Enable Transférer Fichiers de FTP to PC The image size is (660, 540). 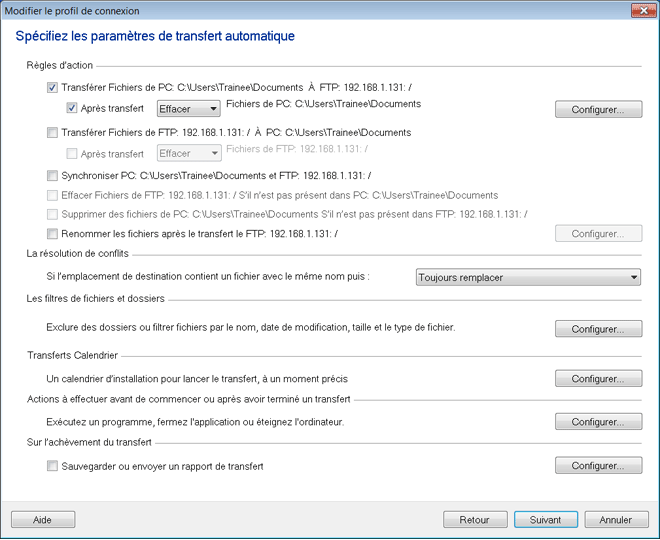point(52,132)
